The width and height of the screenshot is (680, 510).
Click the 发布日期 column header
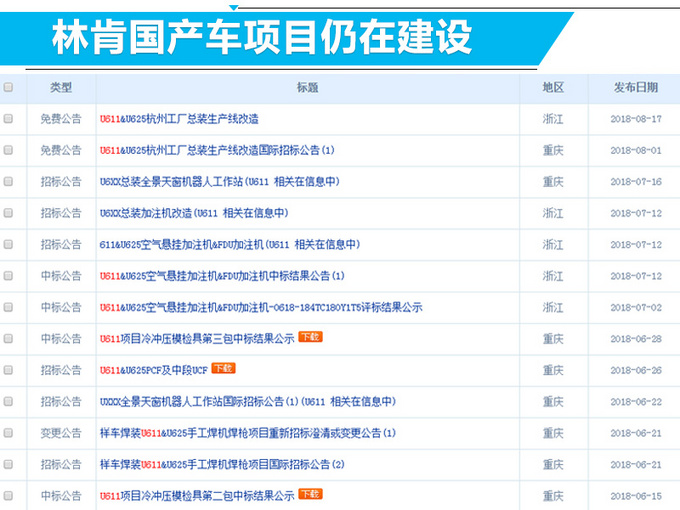(636, 88)
